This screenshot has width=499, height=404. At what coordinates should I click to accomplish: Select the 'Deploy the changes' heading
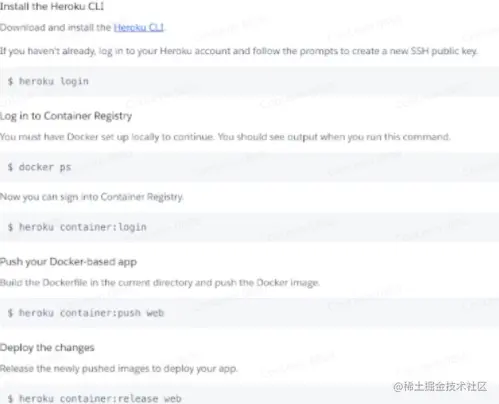pos(47,348)
